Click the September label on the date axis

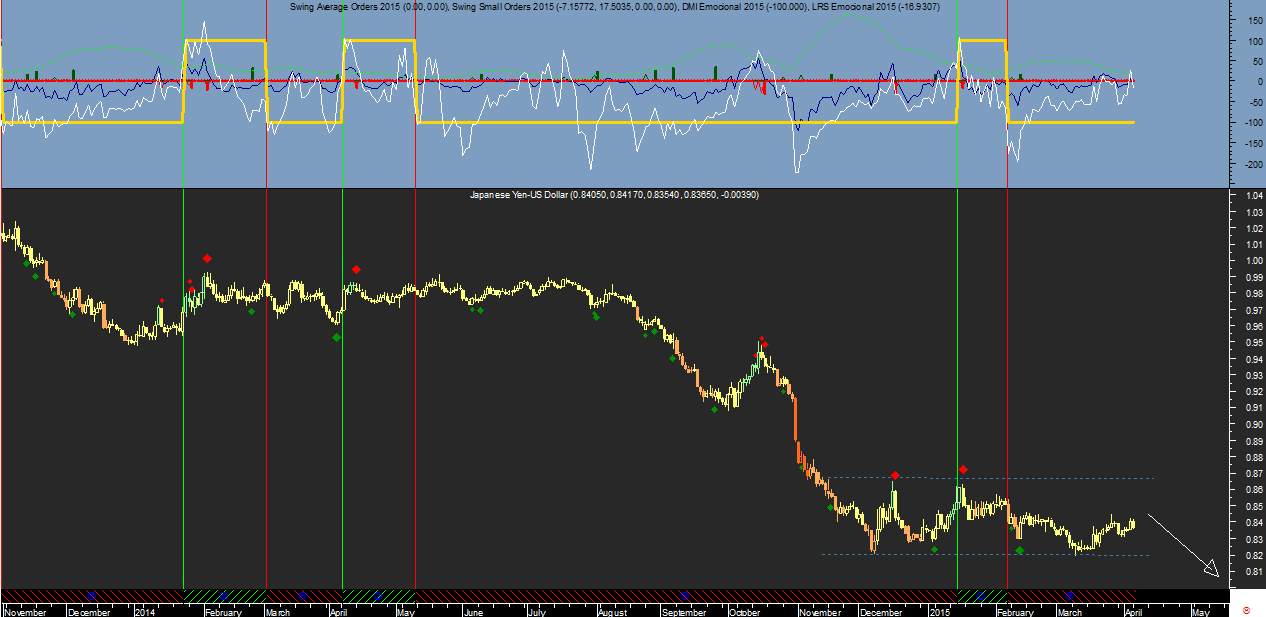pyautogui.click(x=684, y=611)
